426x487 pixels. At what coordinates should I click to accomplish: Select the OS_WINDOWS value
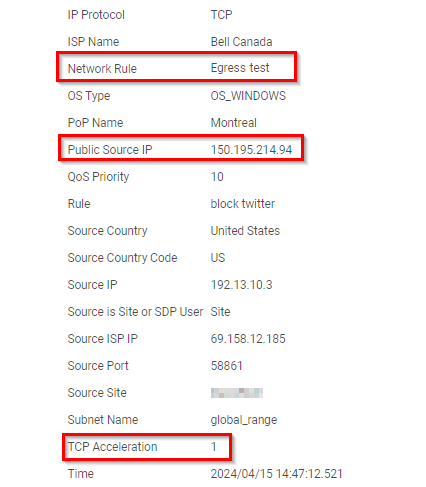pos(248,96)
